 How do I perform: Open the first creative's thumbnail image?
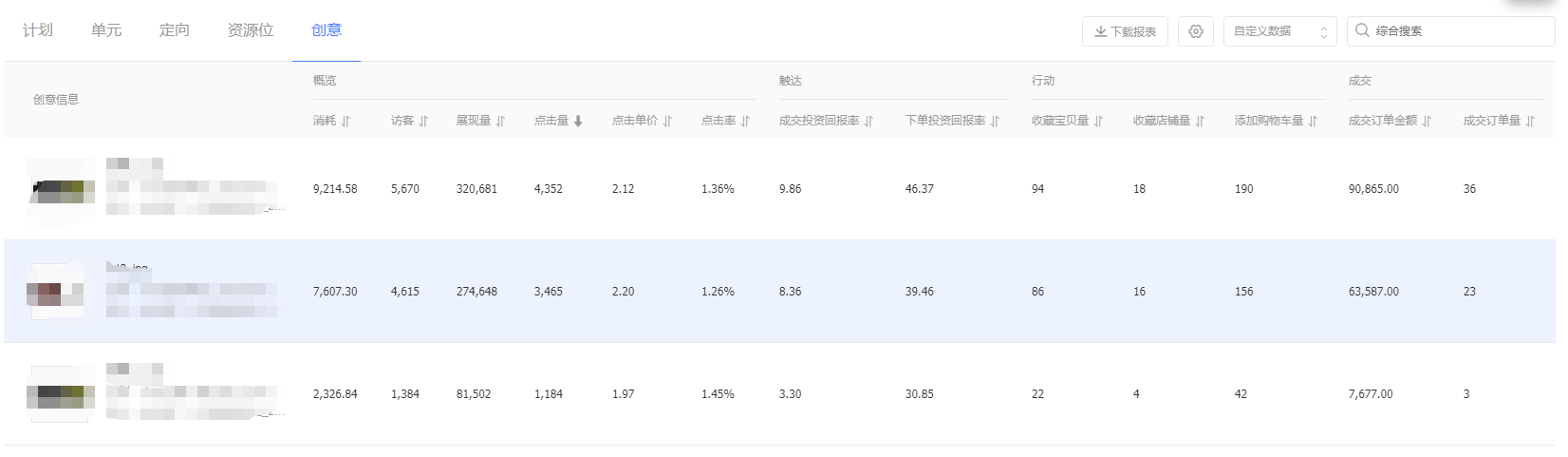click(x=62, y=189)
